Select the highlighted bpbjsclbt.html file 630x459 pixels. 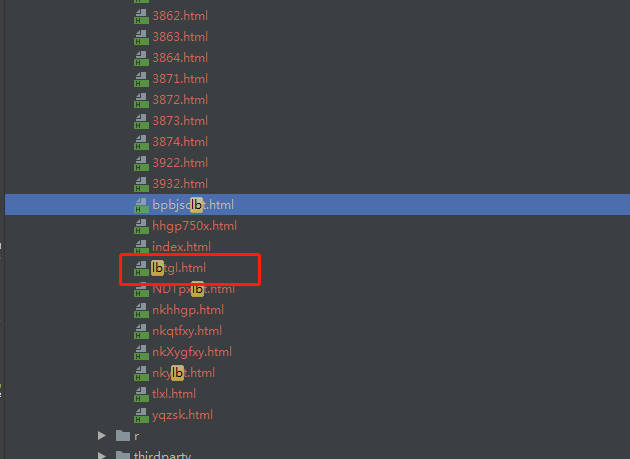pos(317,205)
